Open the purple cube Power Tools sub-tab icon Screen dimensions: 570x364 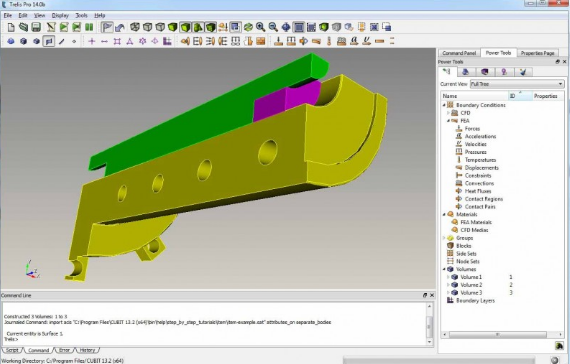click(485, 72)
